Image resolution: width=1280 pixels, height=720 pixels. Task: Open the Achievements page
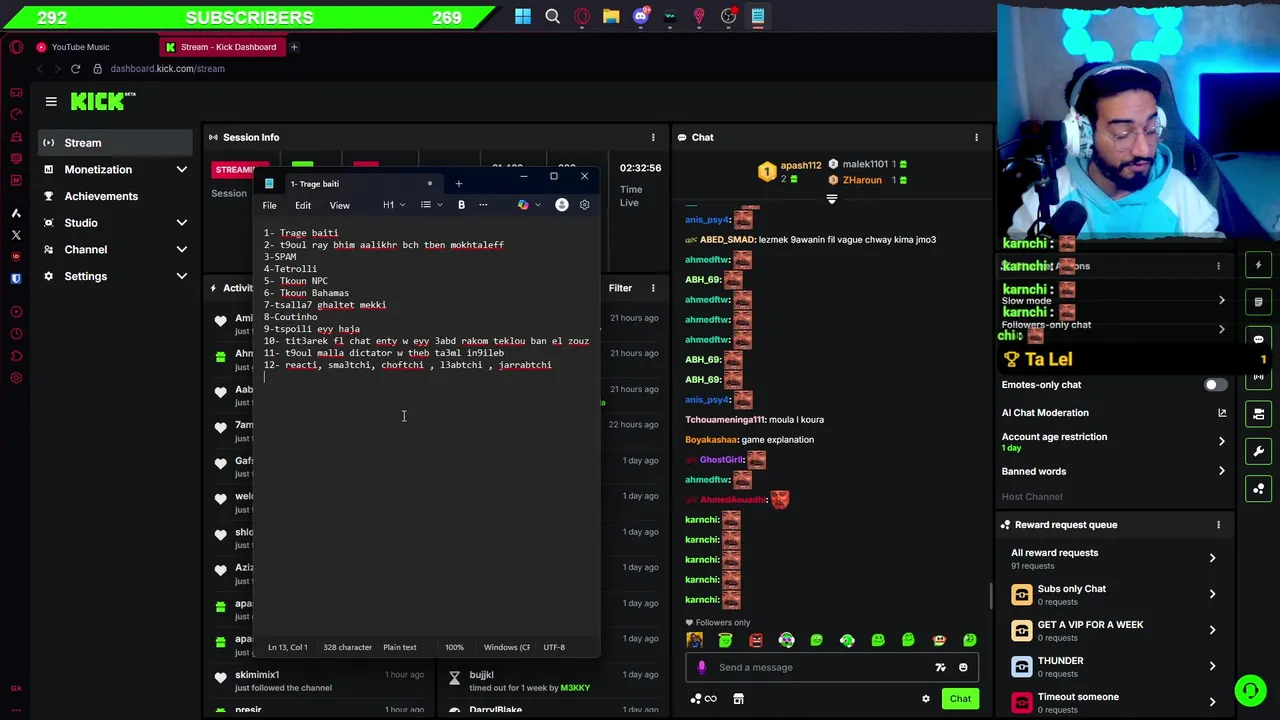pyautogui.click(x=115, y=196)
